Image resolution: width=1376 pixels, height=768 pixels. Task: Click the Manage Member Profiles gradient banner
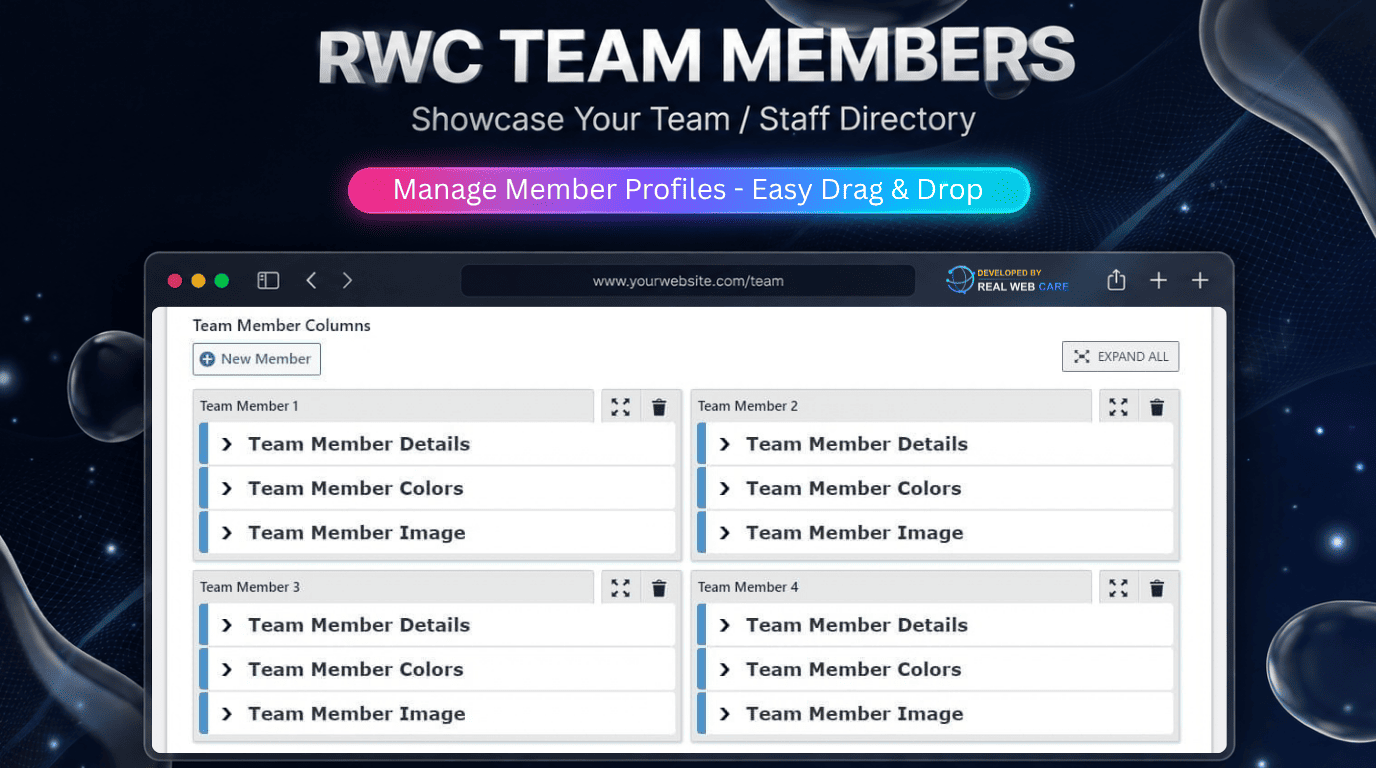[x=688, y=190]
